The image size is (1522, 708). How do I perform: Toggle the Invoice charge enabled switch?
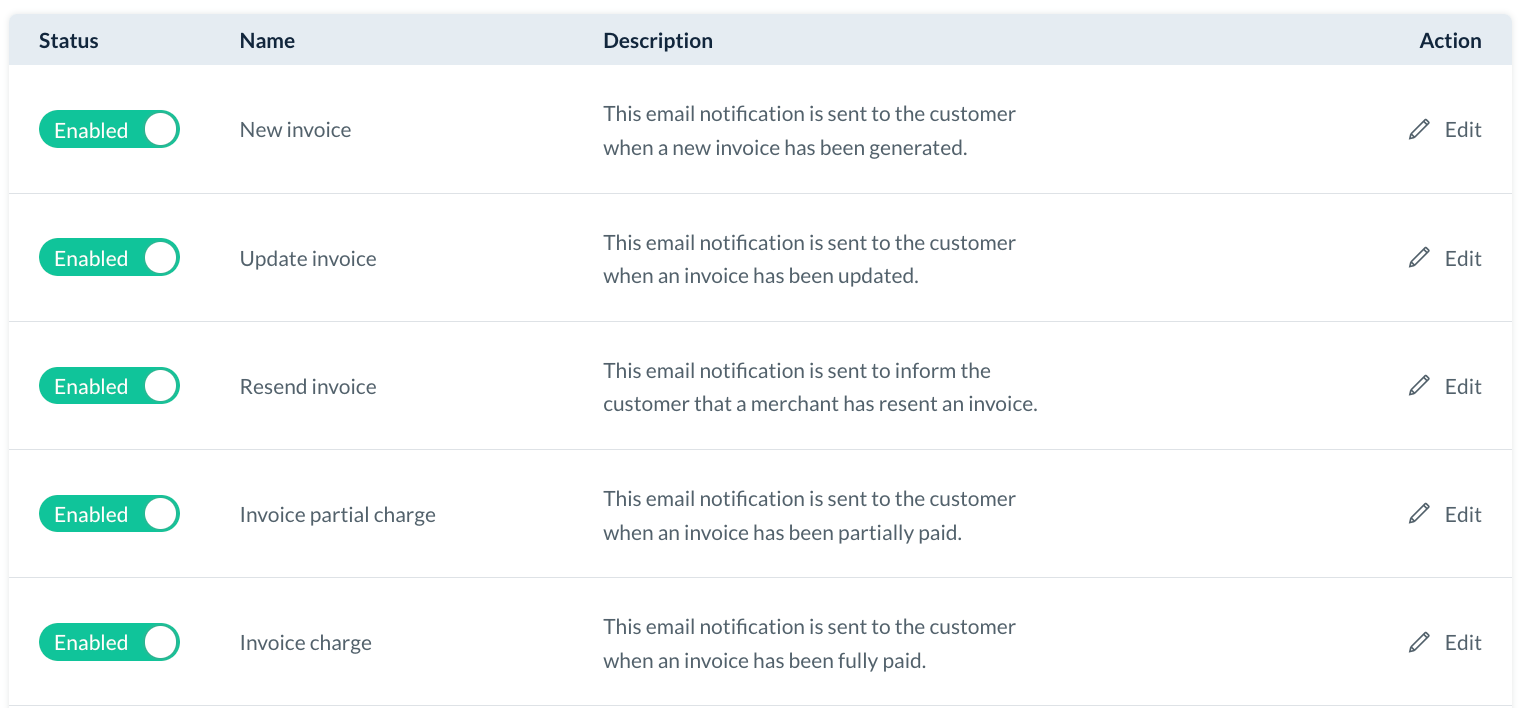[x=109, y=642]
